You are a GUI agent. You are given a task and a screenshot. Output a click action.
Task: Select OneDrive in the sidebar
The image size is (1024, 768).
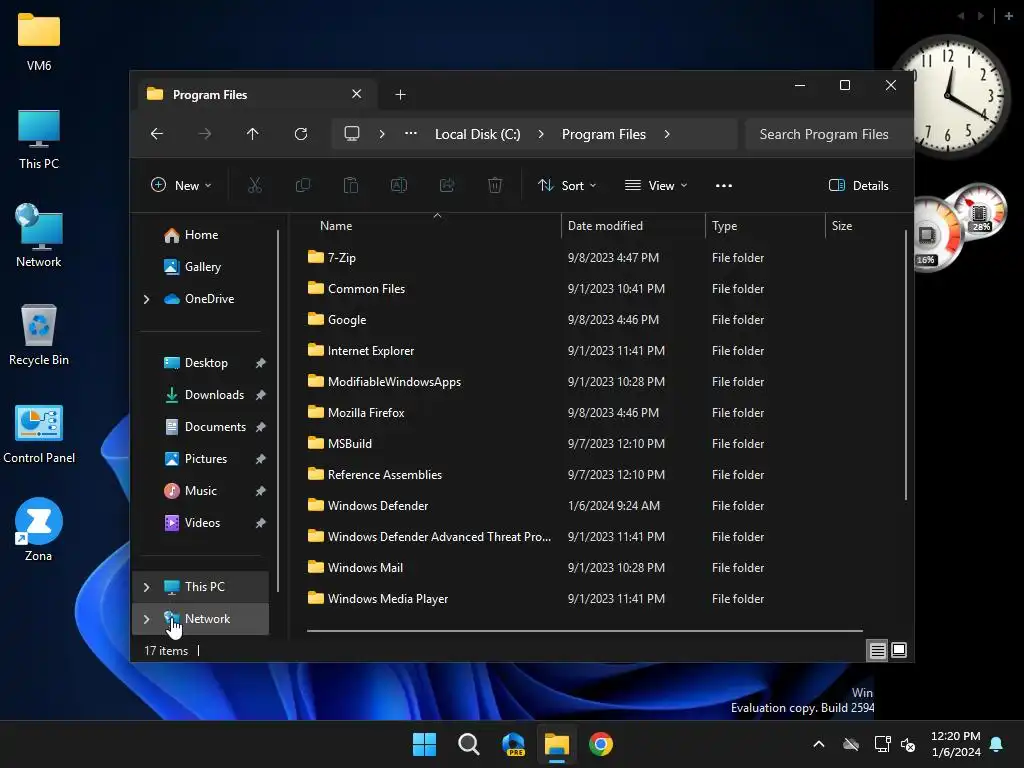tap(199, 299)
